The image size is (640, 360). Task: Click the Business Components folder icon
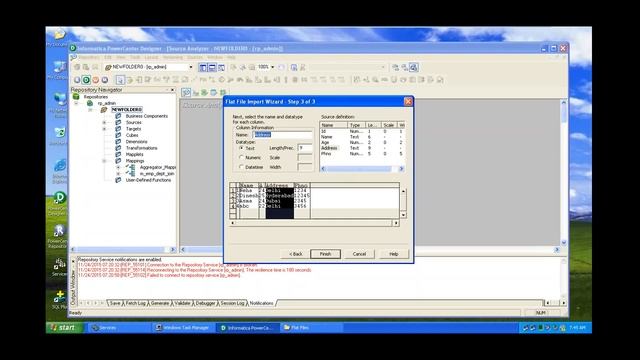118,116
